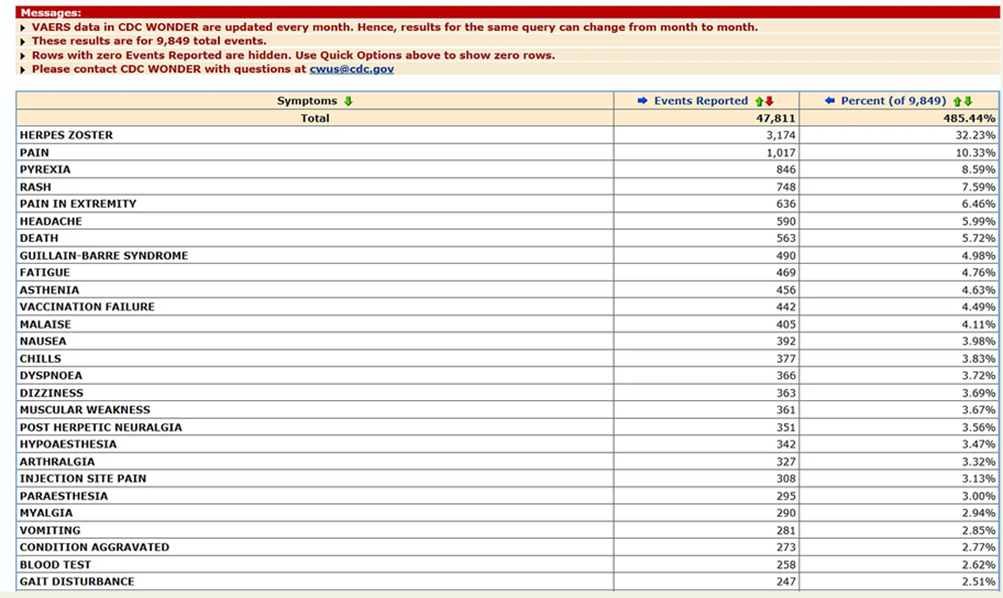This screenshot has width=1003, height=598.
Task: Click the Events Reported column header text
Action: (700, 100)
